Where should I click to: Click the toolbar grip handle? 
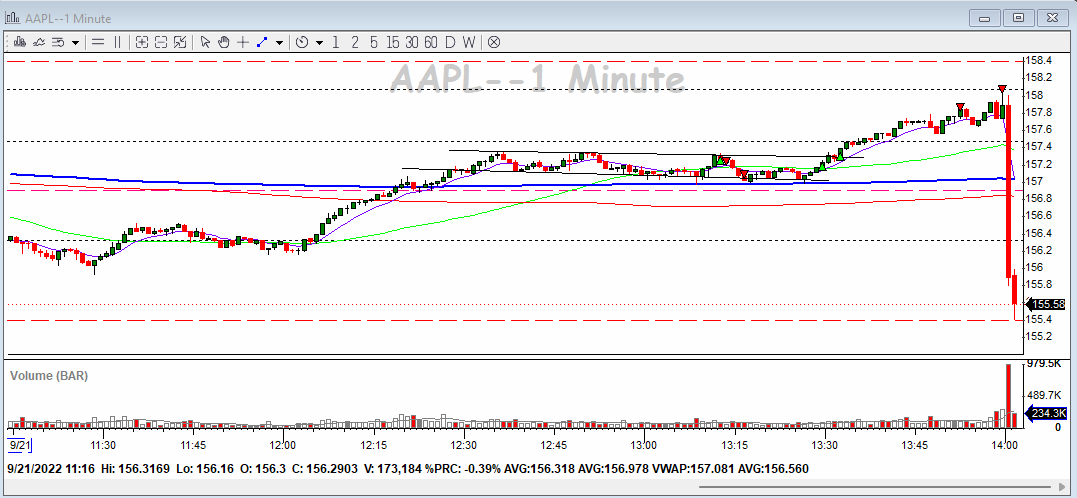(8, 42)
